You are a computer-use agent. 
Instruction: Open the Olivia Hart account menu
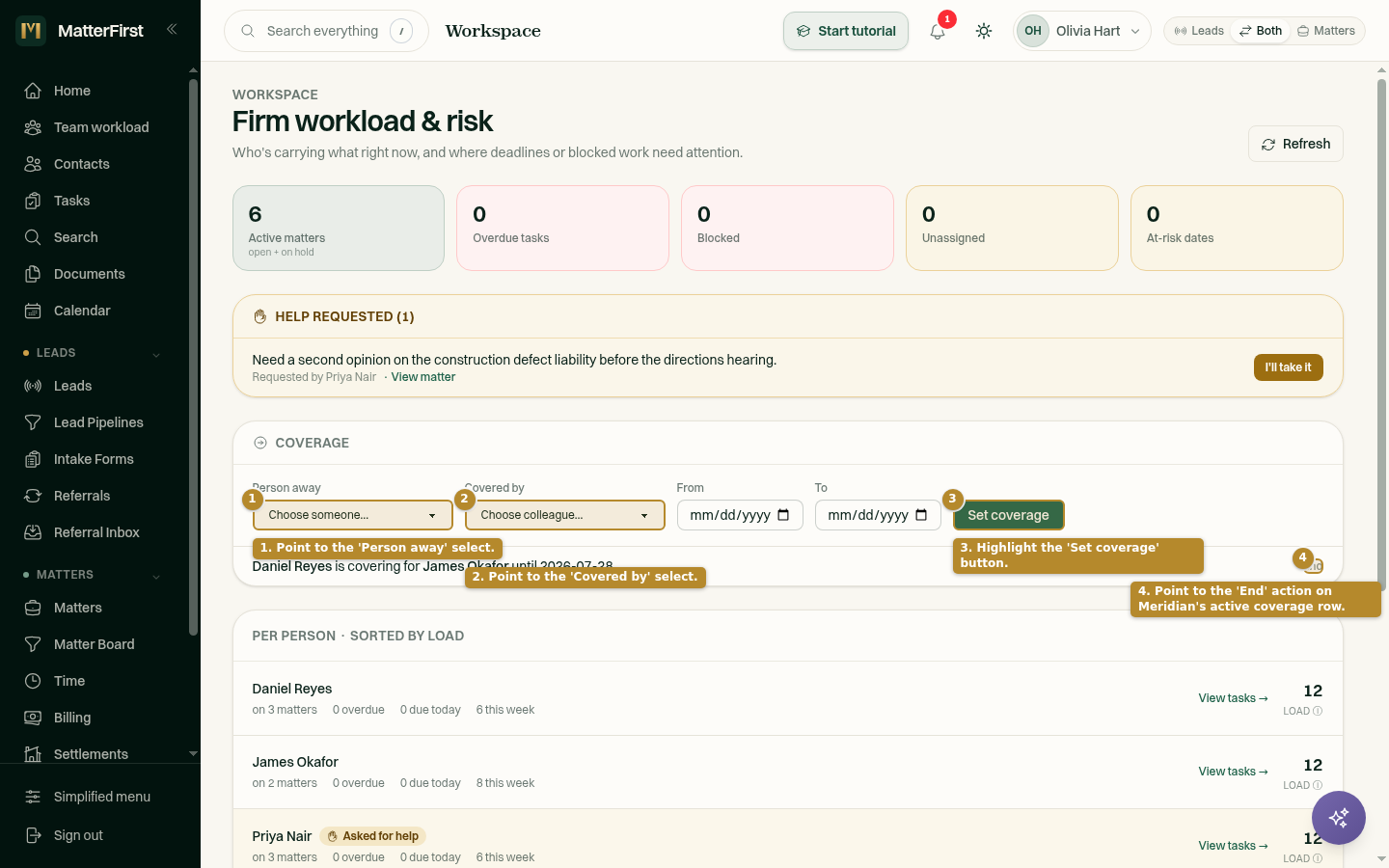[x=1082, y=31]
